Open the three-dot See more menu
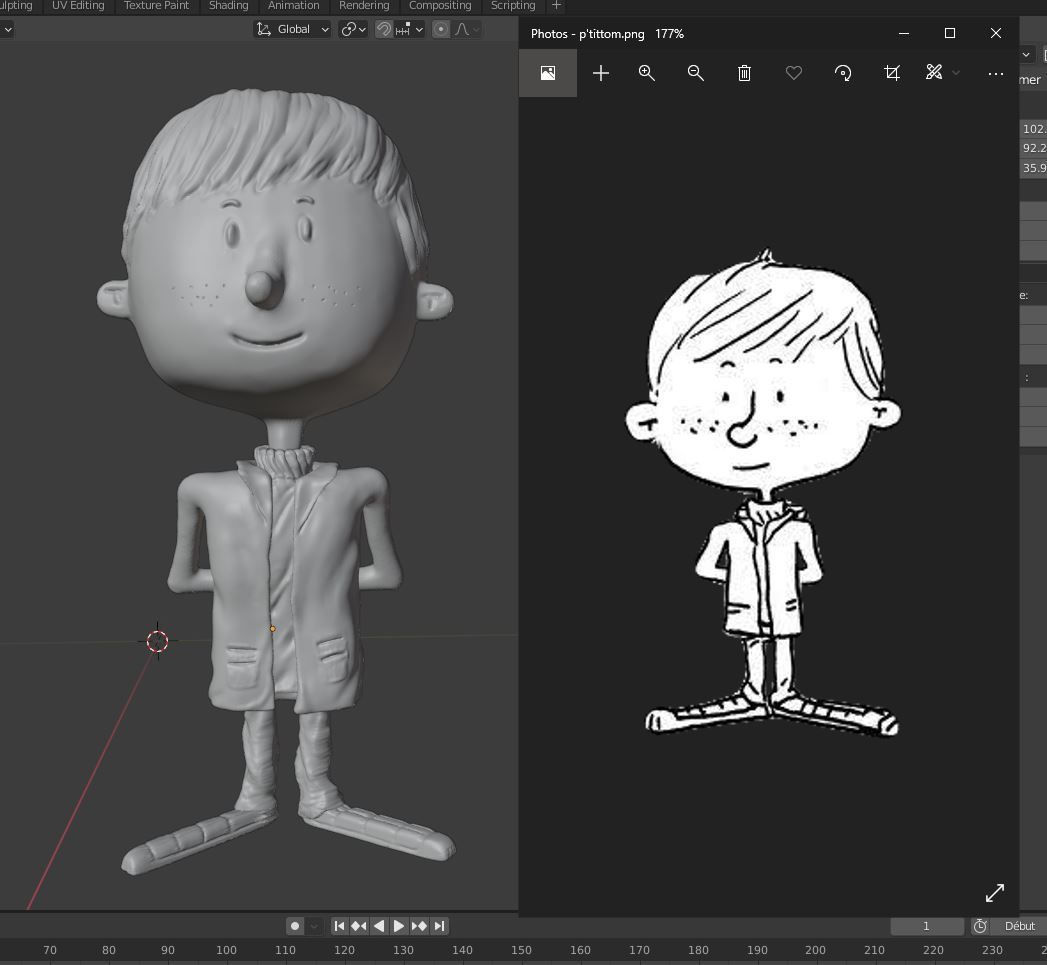Viewport: 1047px width, 965px height. pos(996,73)
